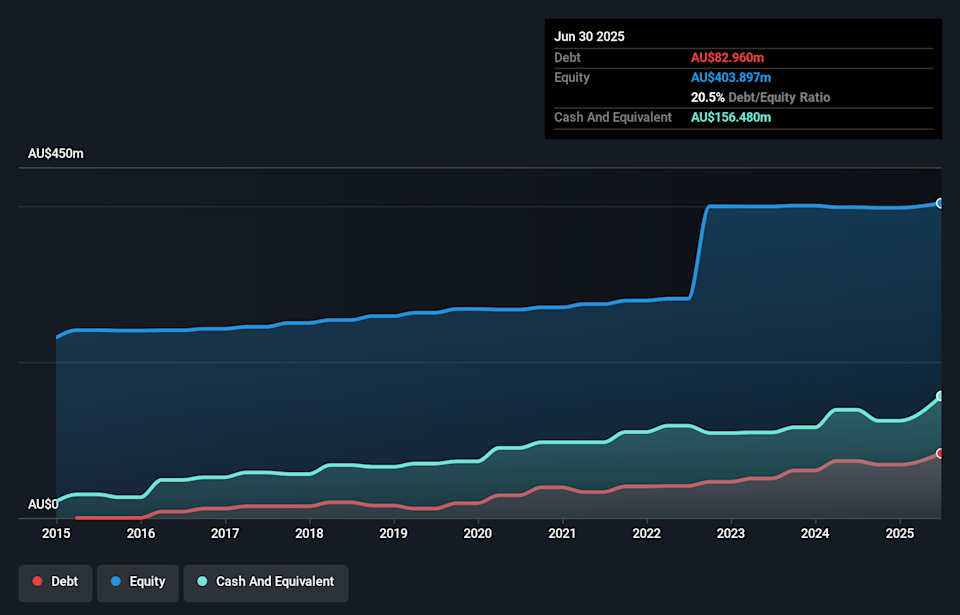The width and height of the screenshot is (960, 615).
Task: Select the teal Cash line endpoint marker
Action: [x=940, y=396]
